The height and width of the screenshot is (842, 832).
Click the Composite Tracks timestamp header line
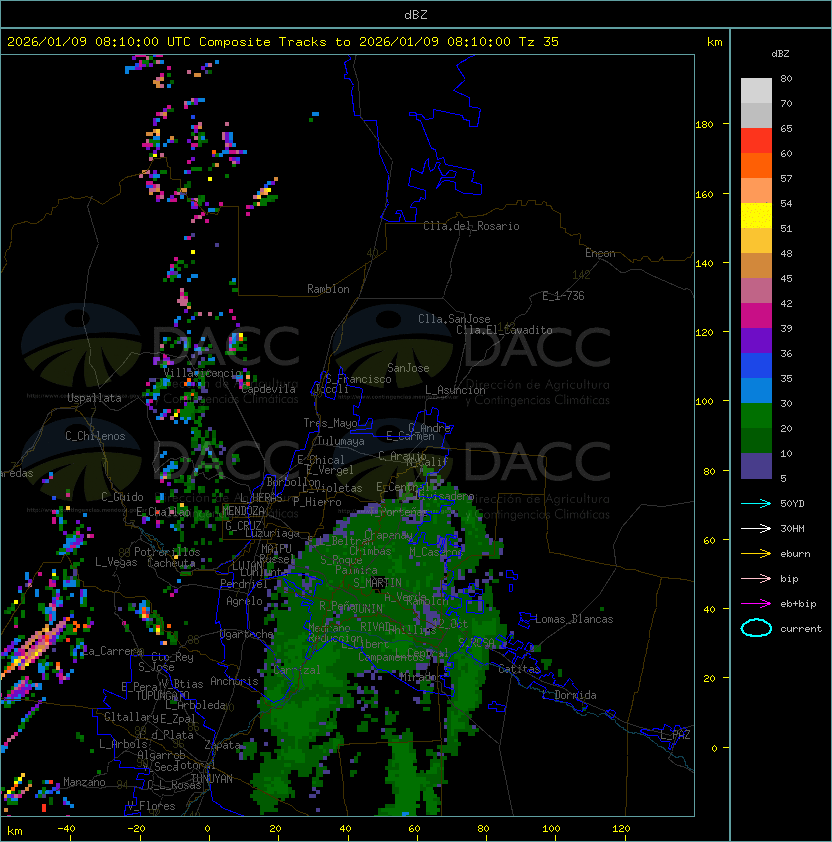[x=283, y=42]
